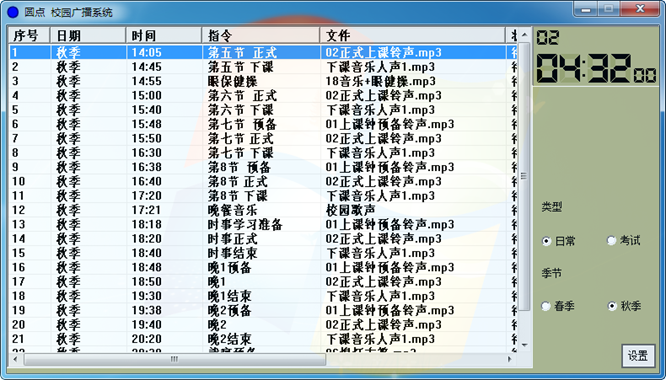Select the 晚餐音乐 command row
This screenshot has height=380, width=666.
tap(263, 210)
